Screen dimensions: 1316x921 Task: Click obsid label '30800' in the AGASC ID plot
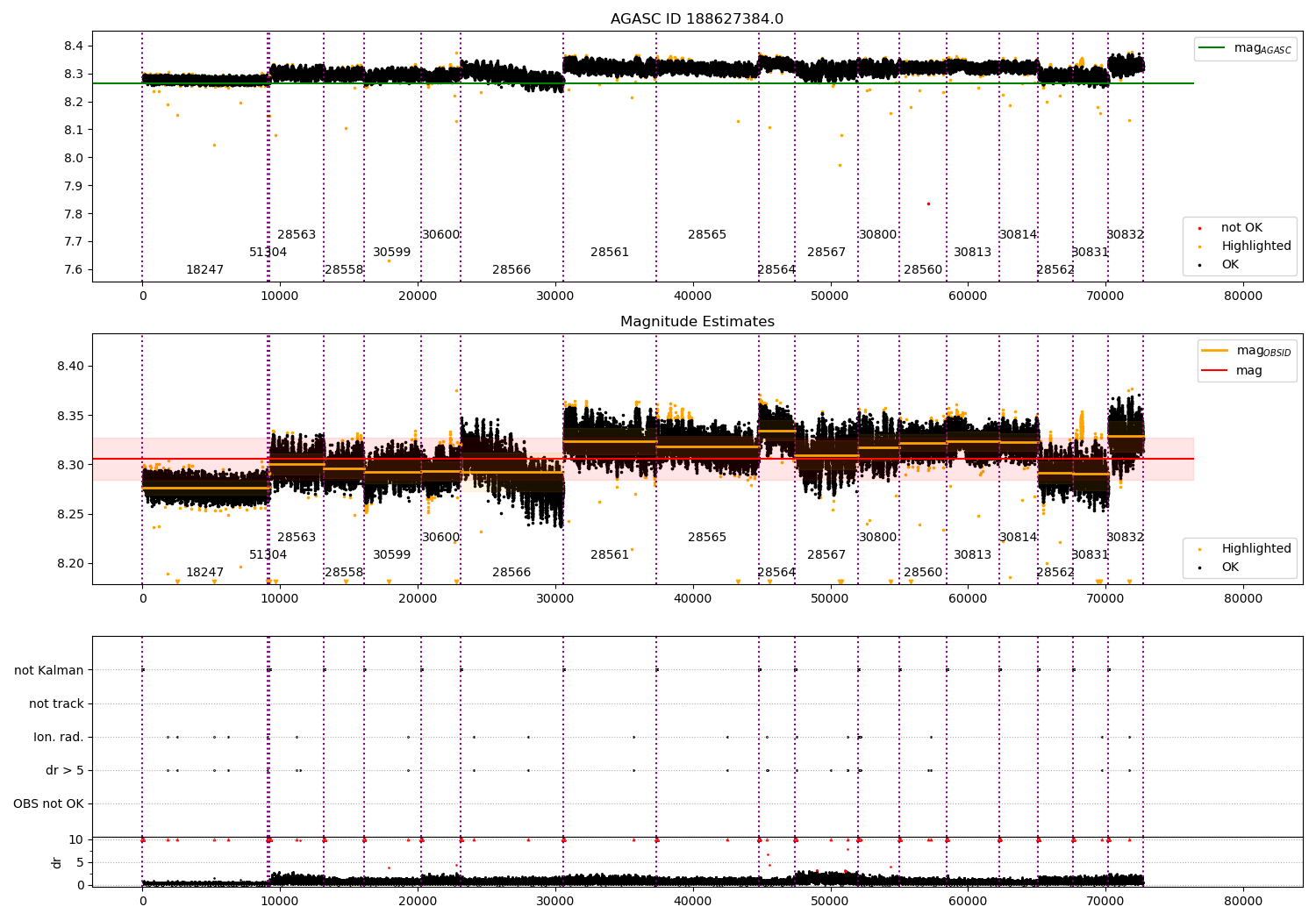(877, 235)
